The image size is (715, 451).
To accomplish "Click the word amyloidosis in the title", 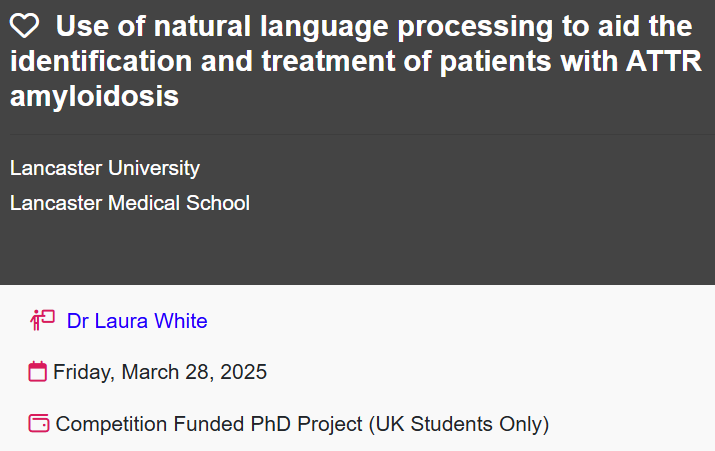I will [94, 96].
